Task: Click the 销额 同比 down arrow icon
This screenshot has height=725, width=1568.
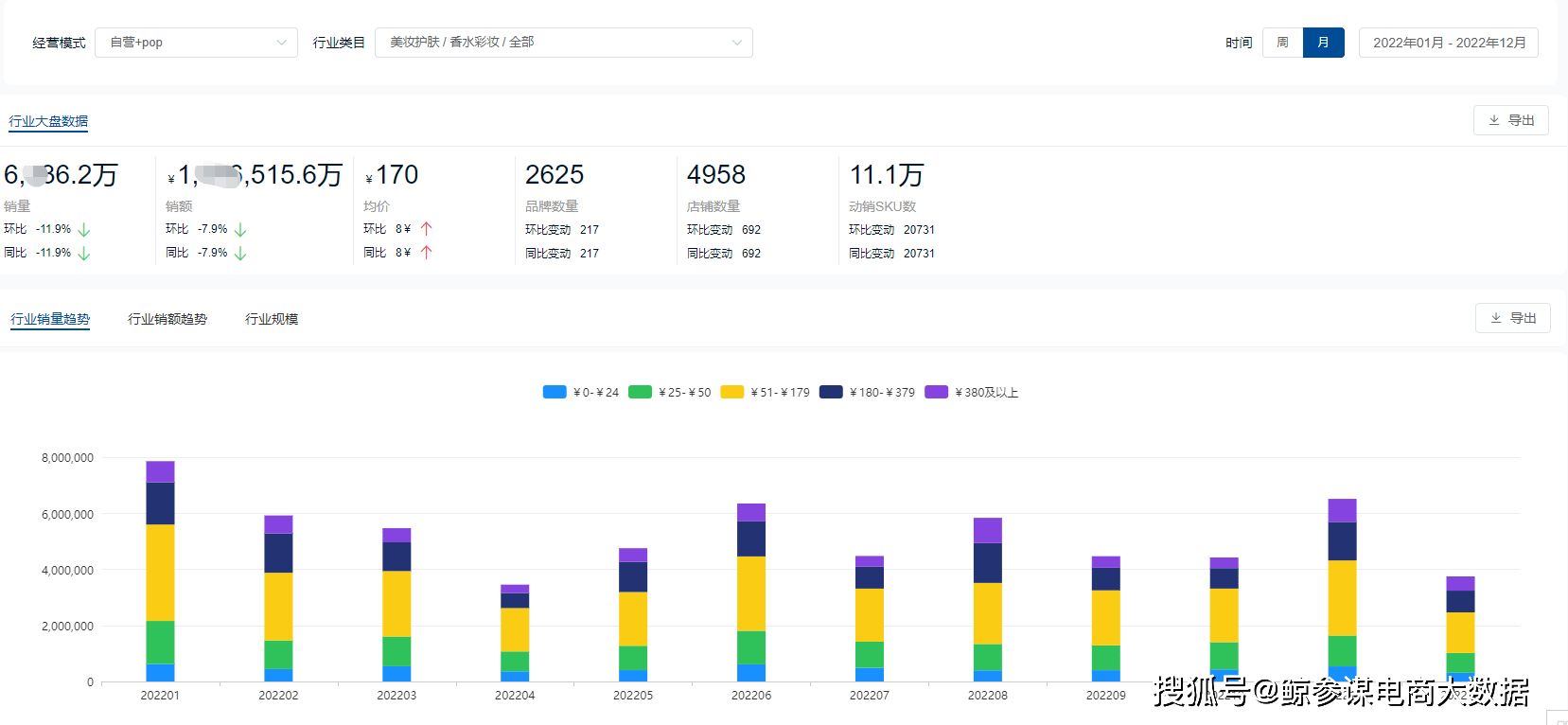Action: pyautogui.click(x=240, y=254)
